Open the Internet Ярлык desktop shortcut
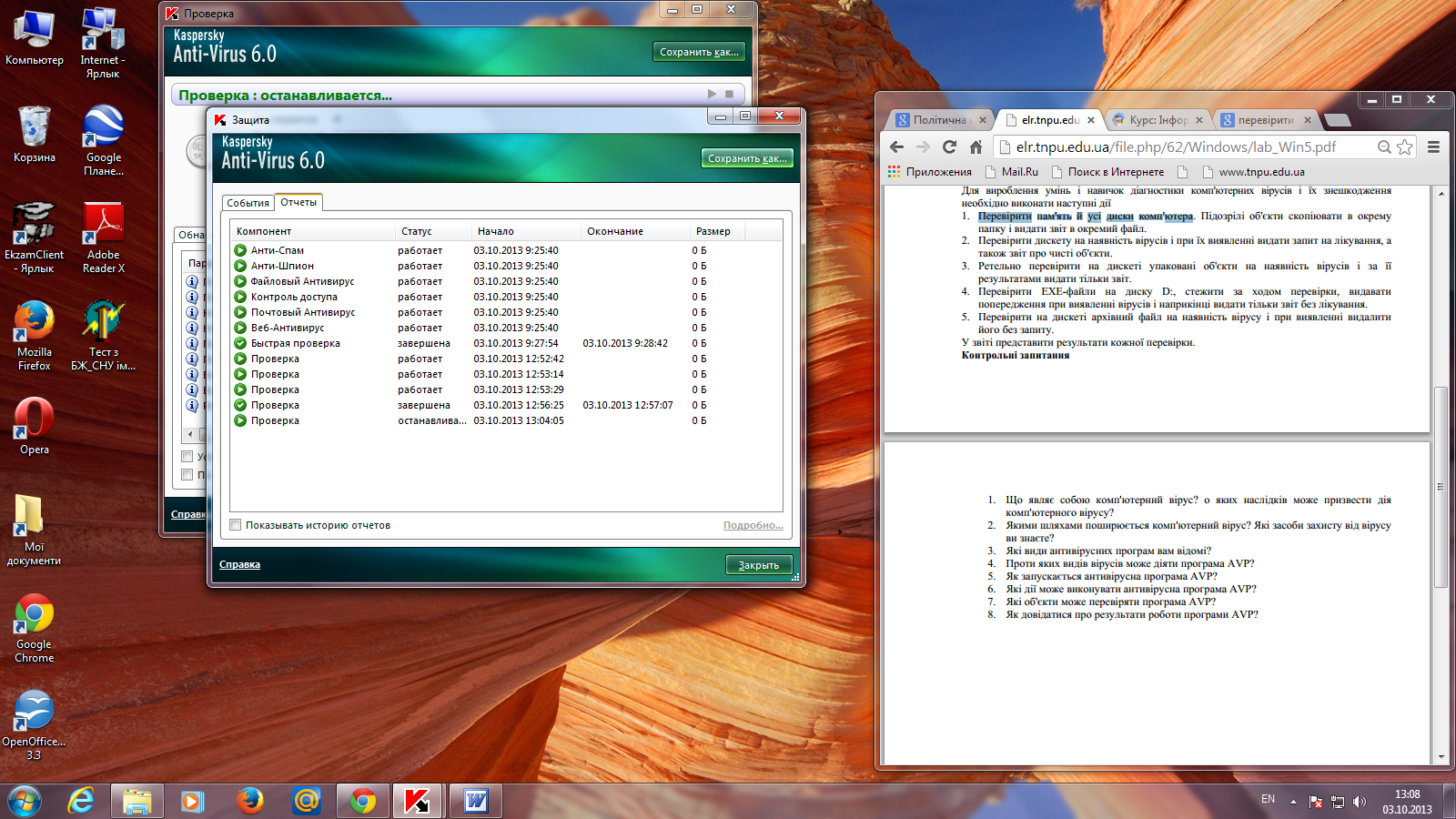The height and width of the screenshot is (819, 1456). pos(103,44)
